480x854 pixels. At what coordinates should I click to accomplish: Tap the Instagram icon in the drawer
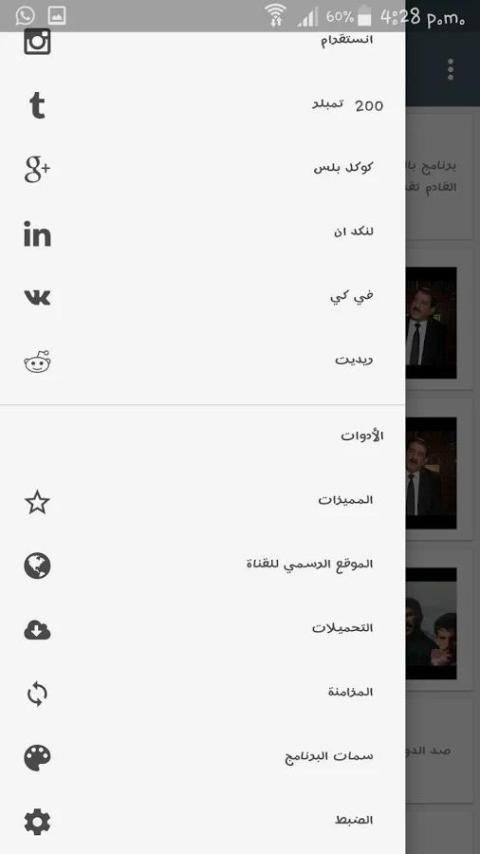click(x=37, y=42)
